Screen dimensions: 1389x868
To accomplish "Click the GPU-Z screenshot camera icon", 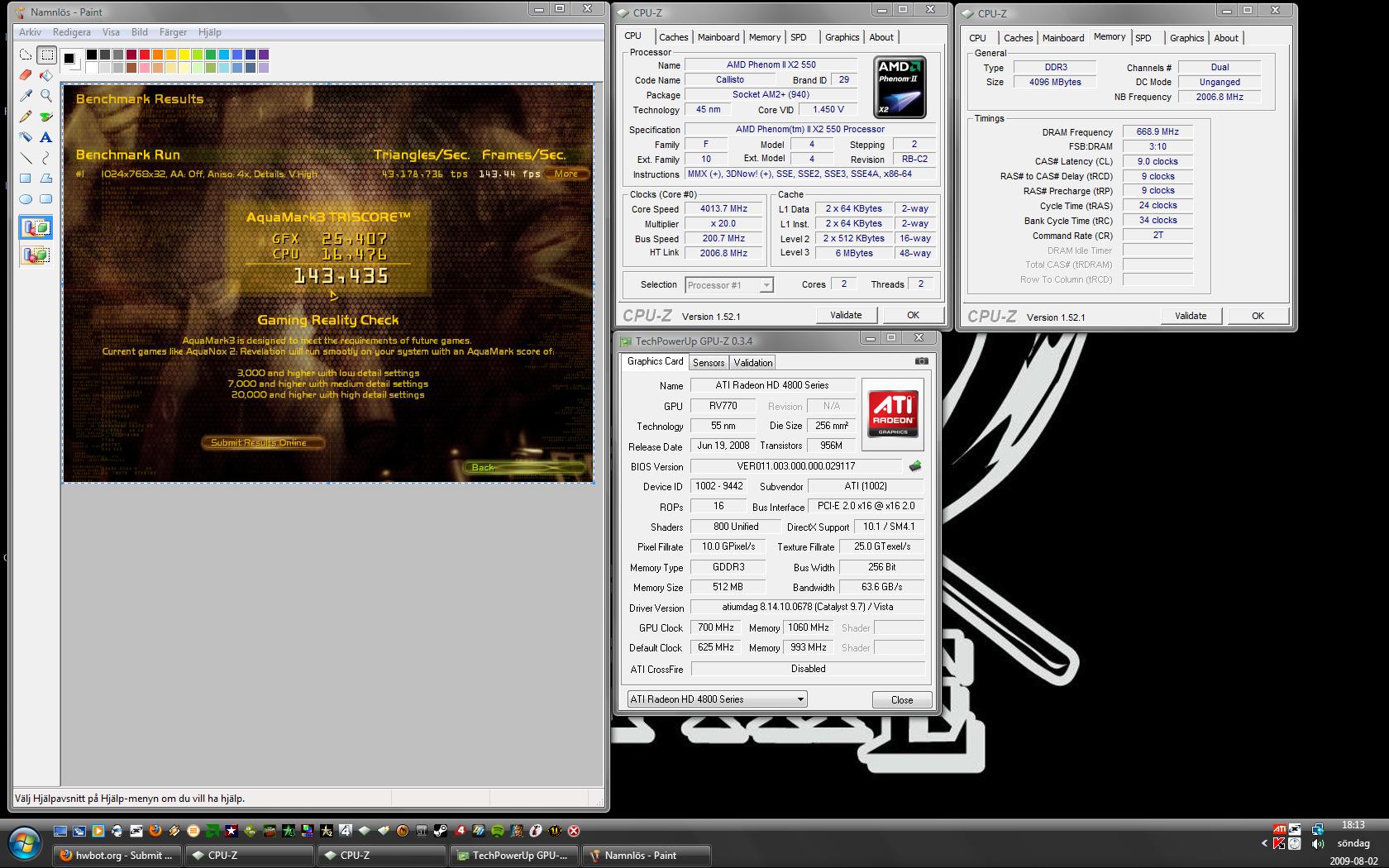I will pos(922,361).
